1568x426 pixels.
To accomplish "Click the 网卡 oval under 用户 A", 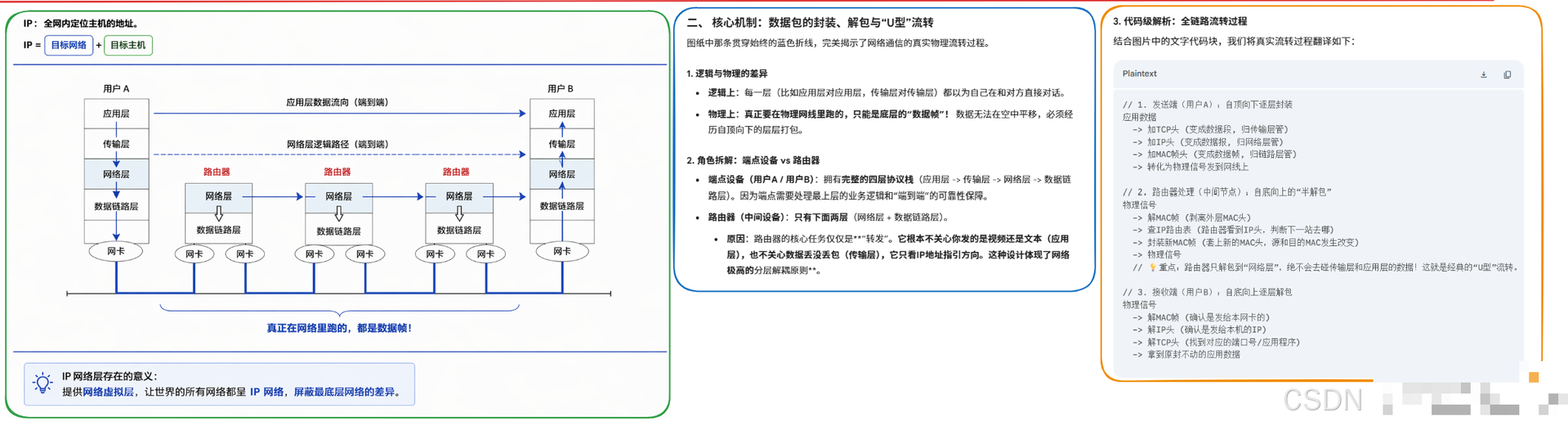I will coord(116,252).
